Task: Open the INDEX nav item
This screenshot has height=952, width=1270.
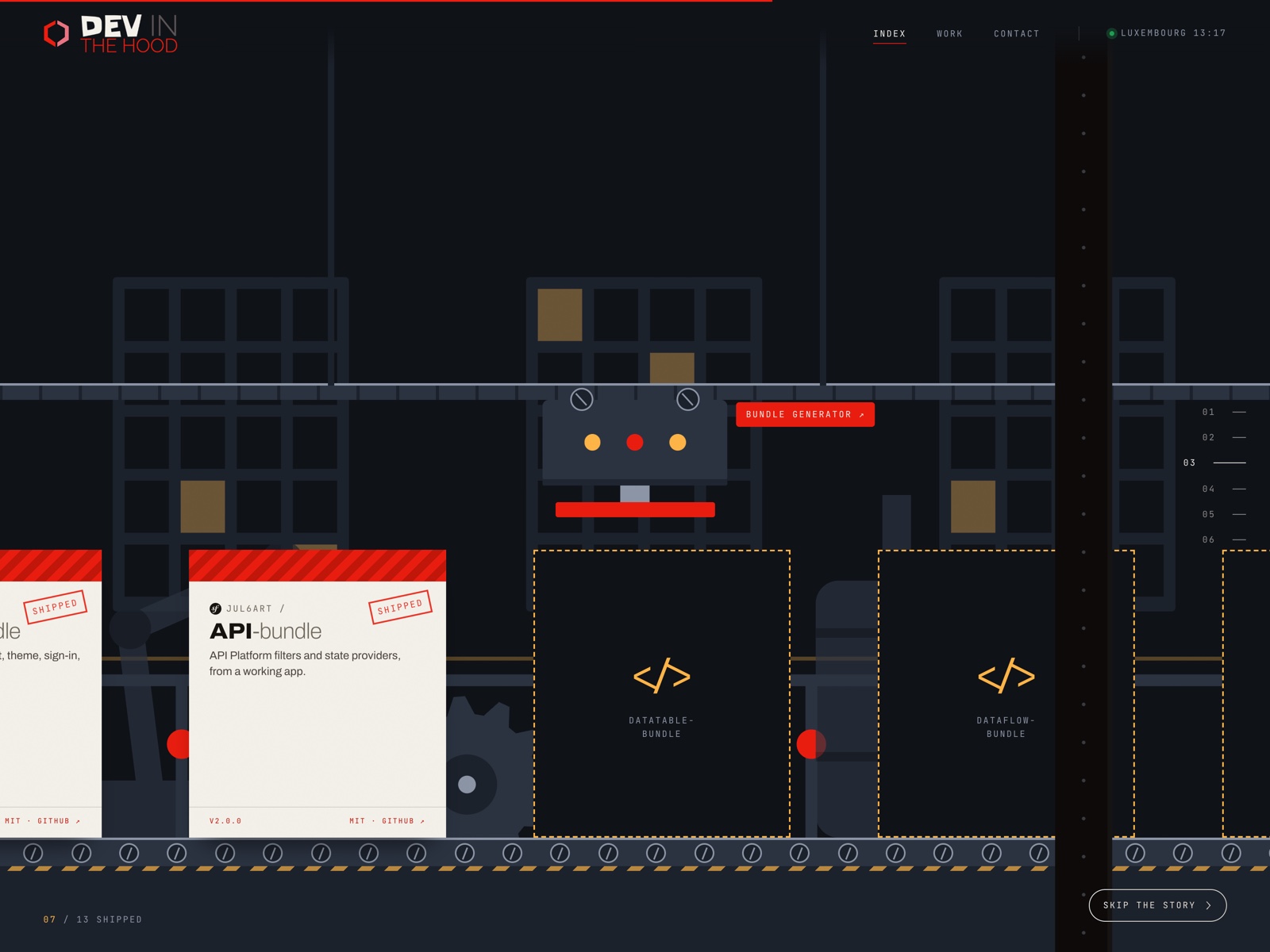Action: (x=889, y=34)
